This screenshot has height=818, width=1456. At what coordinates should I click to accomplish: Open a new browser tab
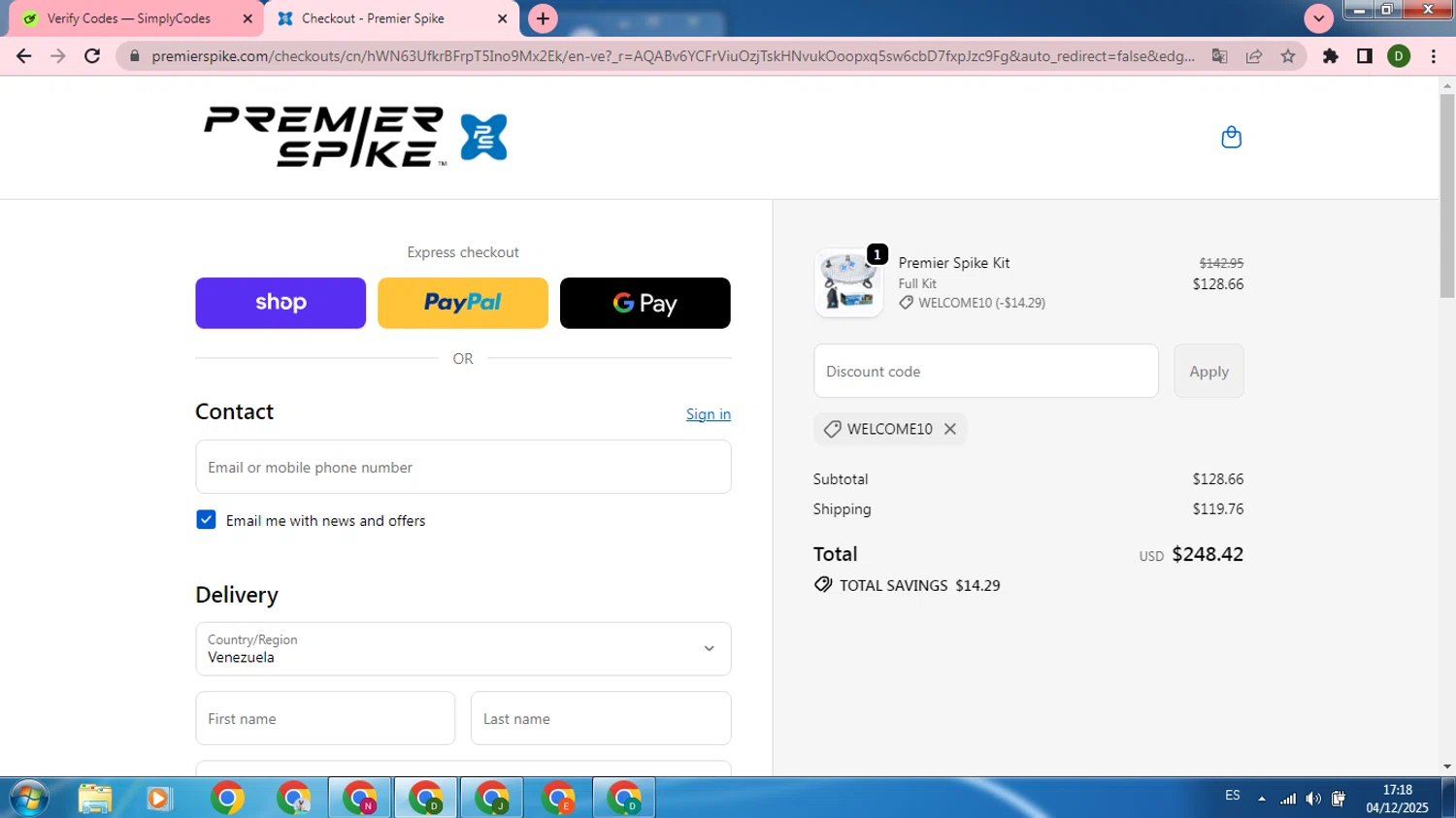(543, 18)
